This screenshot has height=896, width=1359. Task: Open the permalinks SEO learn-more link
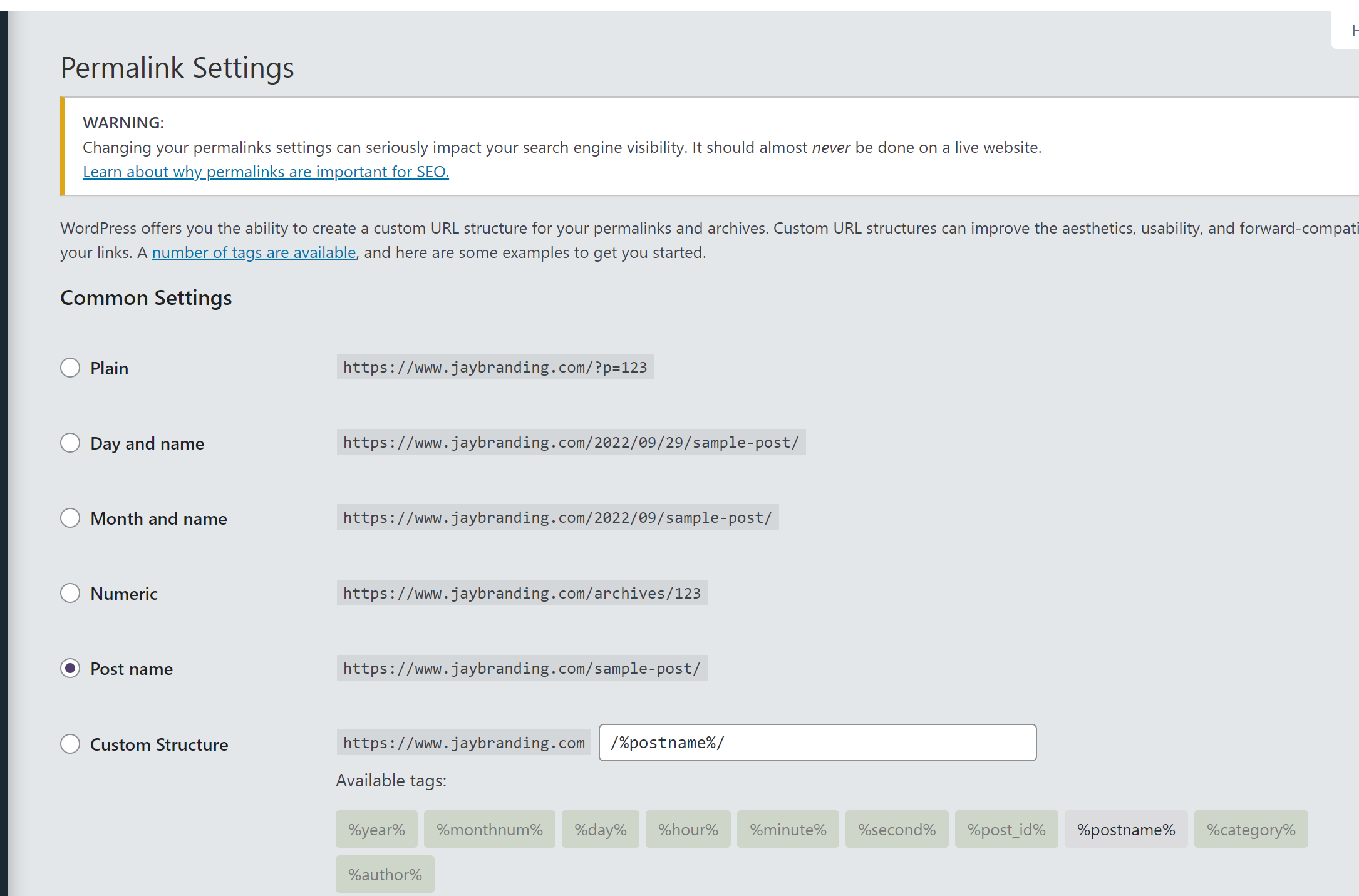coord(266,172)
